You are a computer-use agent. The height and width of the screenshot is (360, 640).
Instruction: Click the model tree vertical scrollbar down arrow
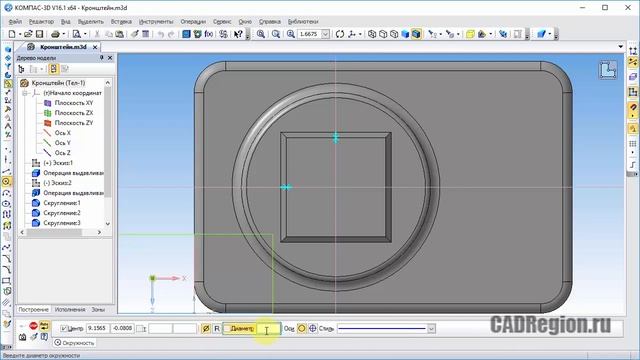click(x=108, y=224)
